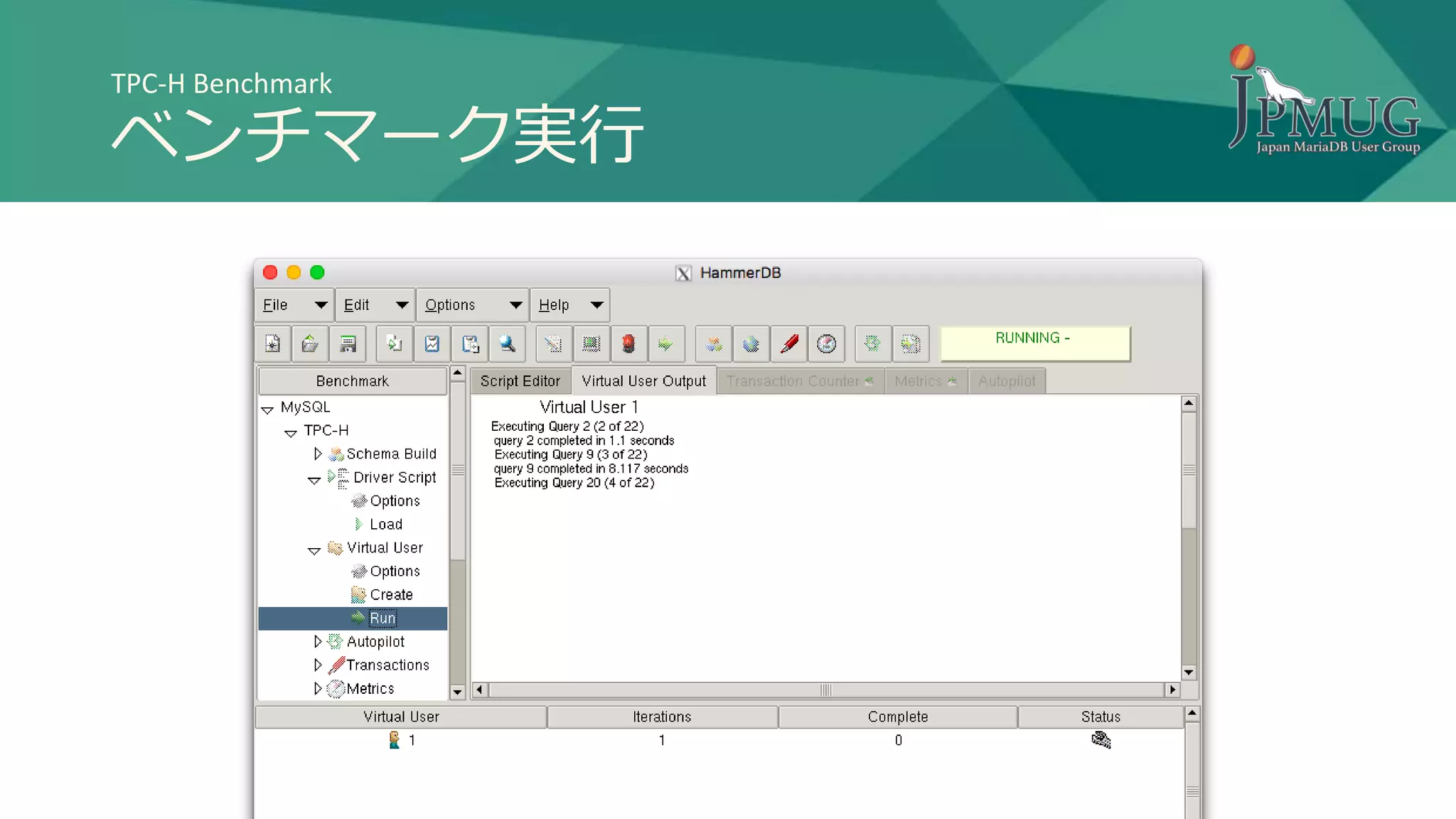Click the virtual user status icon in table
The height and width of the screenshot is (819, 1456).
(1101, 740)
